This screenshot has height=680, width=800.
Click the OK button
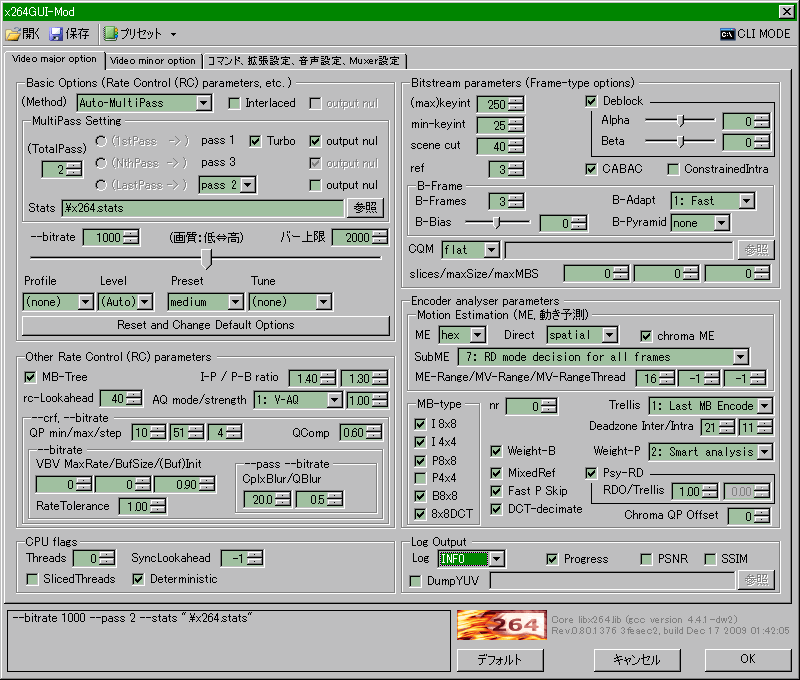pos(747,660)
